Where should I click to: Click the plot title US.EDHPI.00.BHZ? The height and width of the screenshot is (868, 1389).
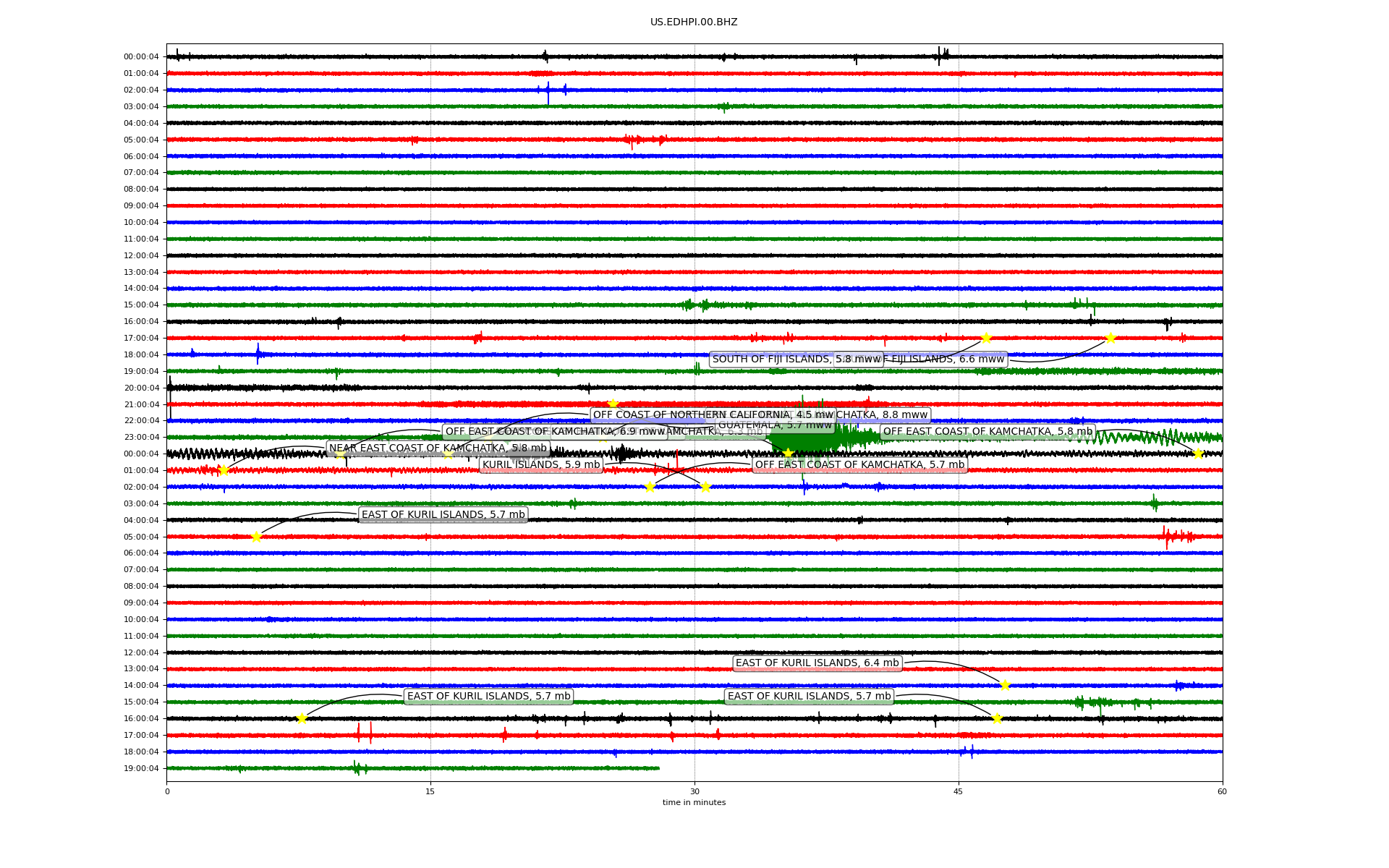pyautogui.click(x=694, y=22)
